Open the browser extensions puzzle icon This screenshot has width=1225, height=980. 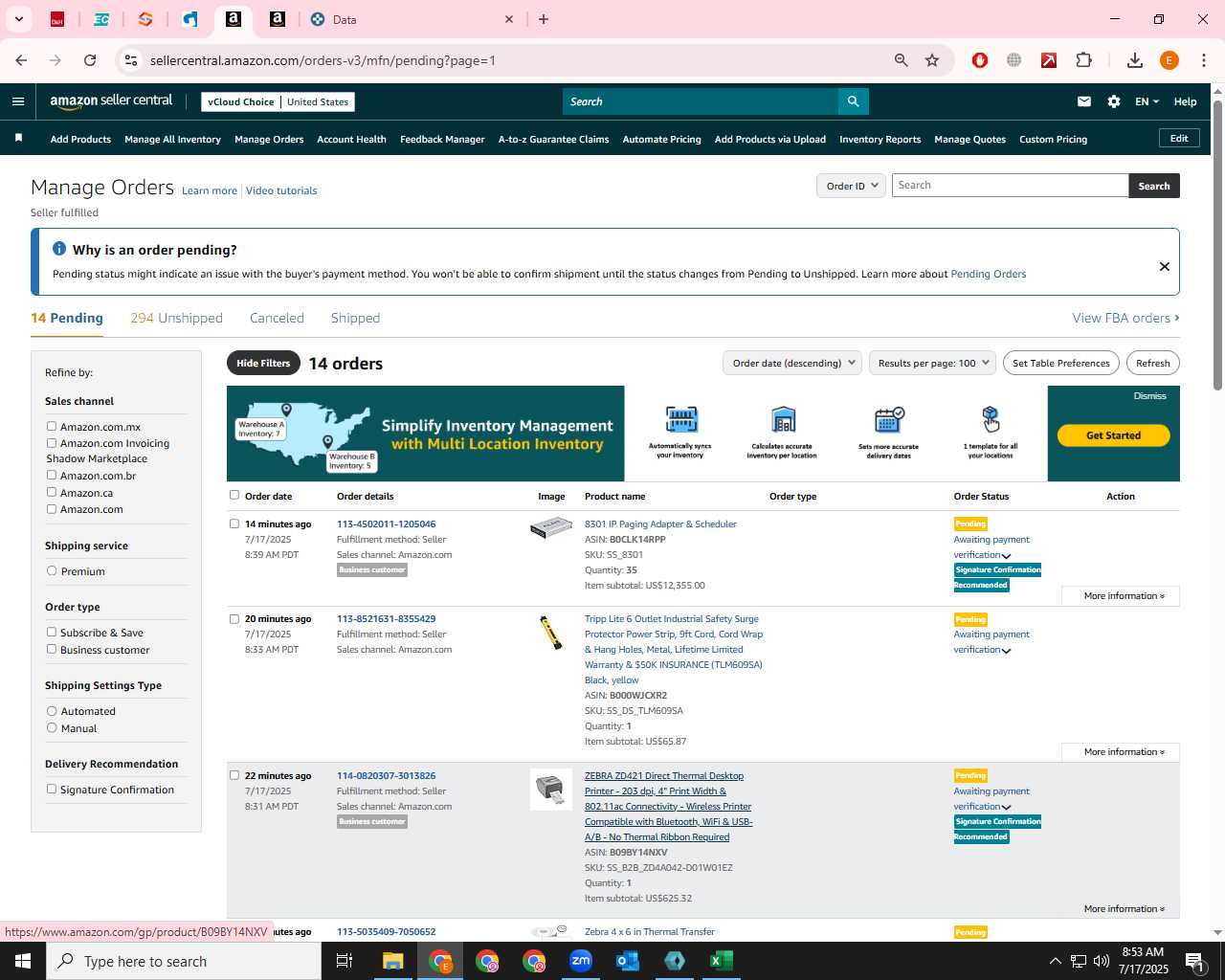point(1083,60)
